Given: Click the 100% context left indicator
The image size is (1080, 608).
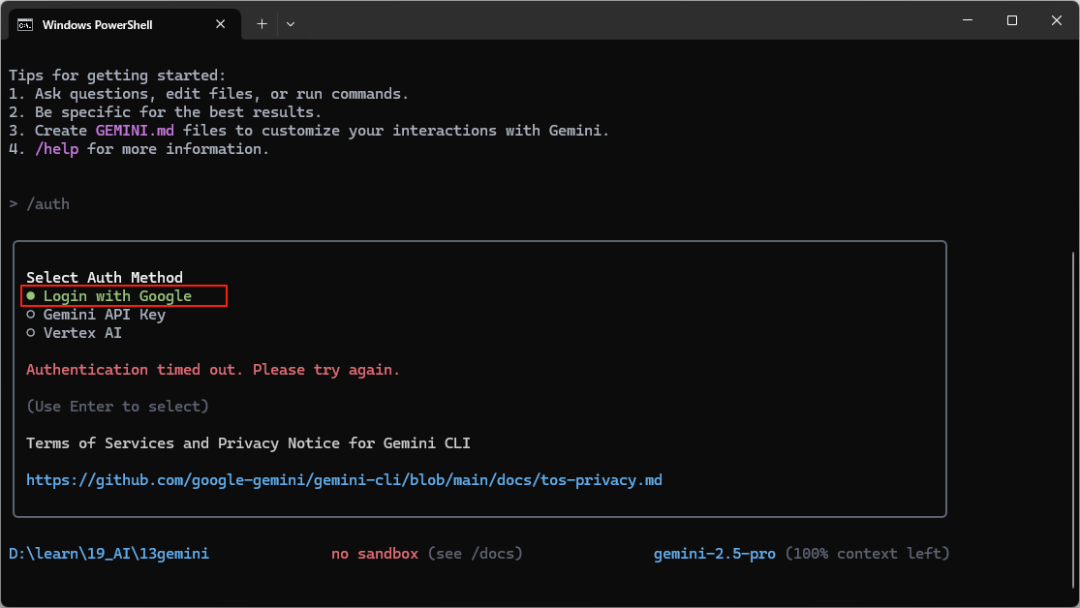Looking at the screenshot, I should (x=867, y=552).
